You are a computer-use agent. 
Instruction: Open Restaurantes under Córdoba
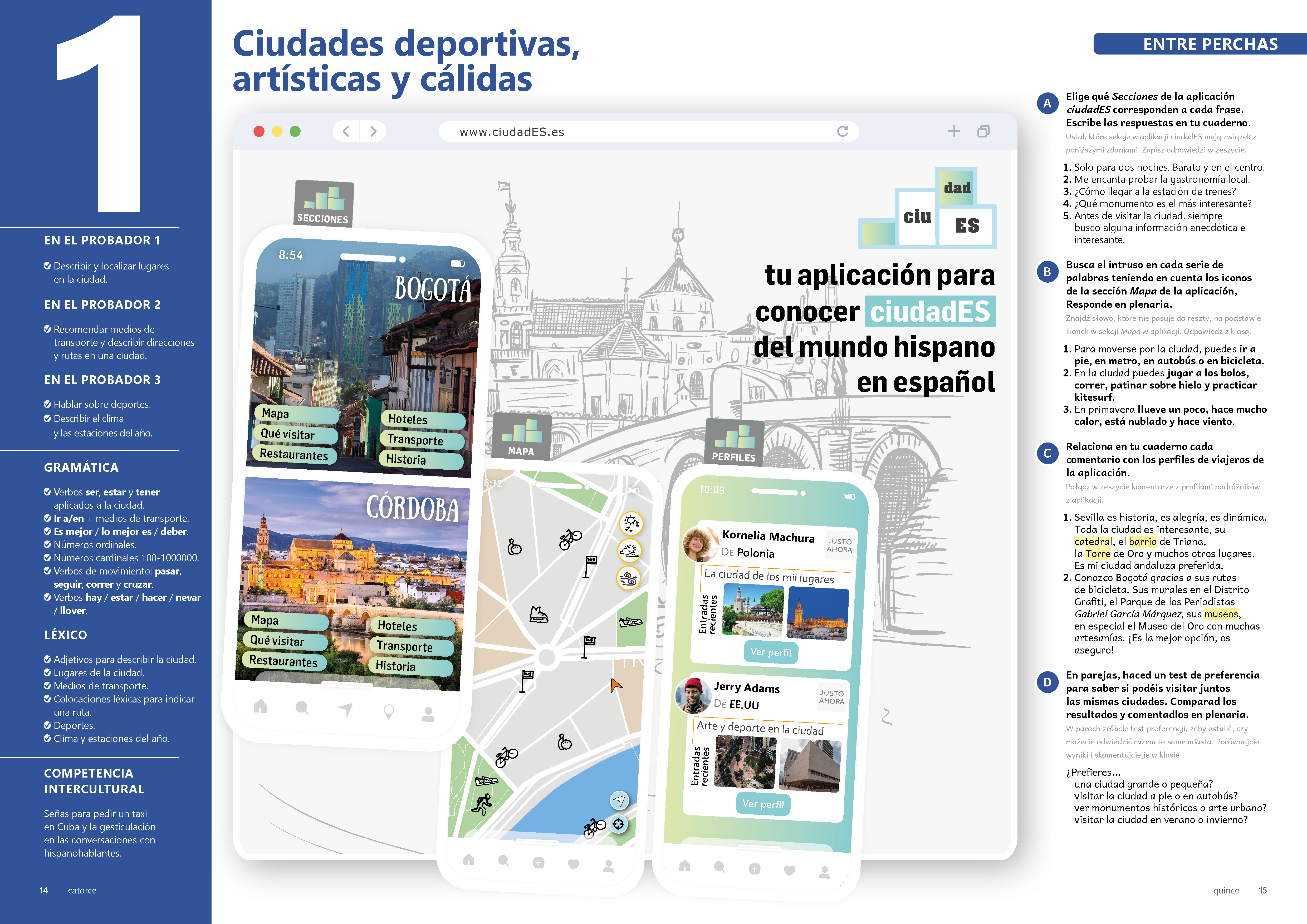[x=284, y=661]
